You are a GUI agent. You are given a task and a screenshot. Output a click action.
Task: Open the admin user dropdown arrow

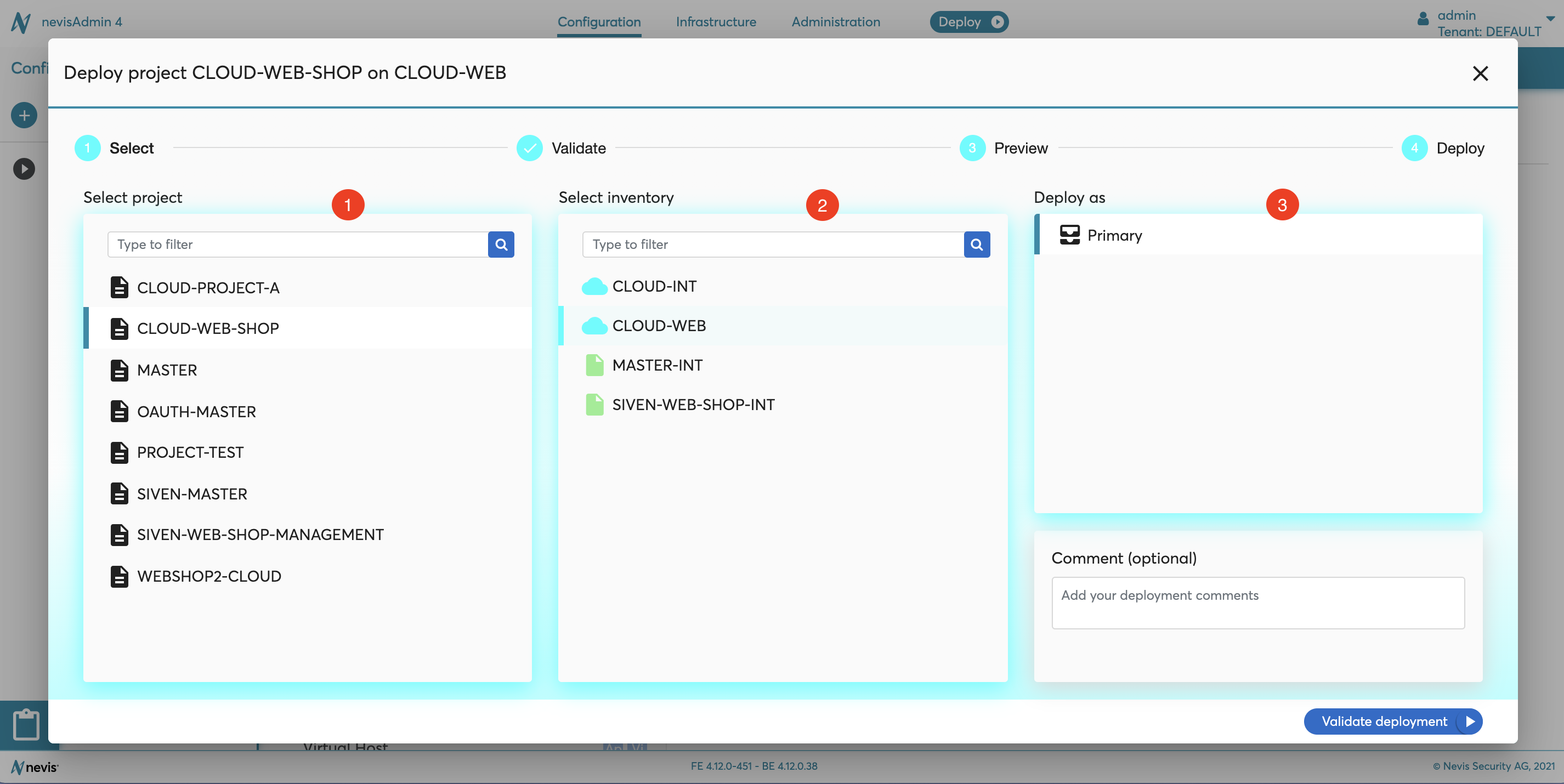[1550, 18]
